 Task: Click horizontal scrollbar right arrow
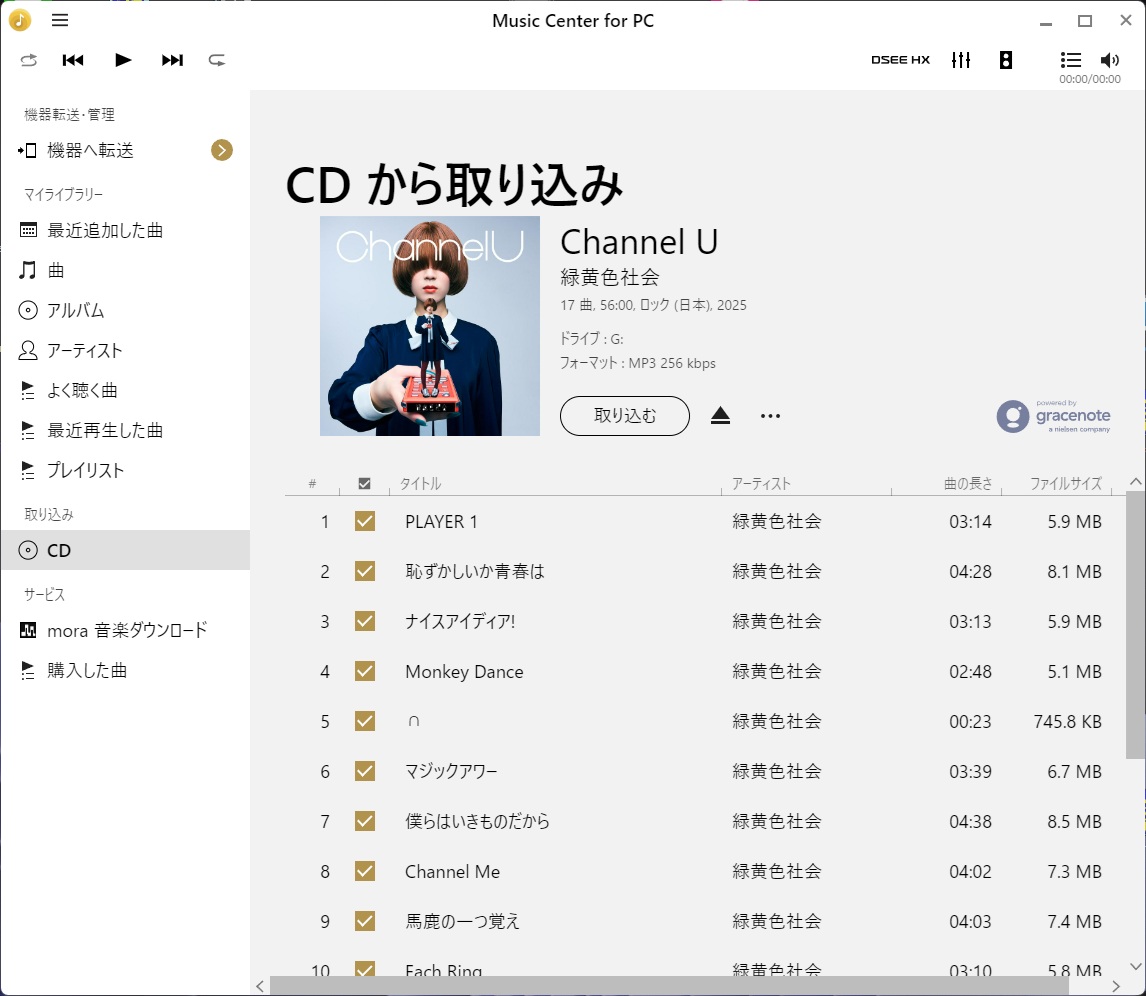(1116, 986)
